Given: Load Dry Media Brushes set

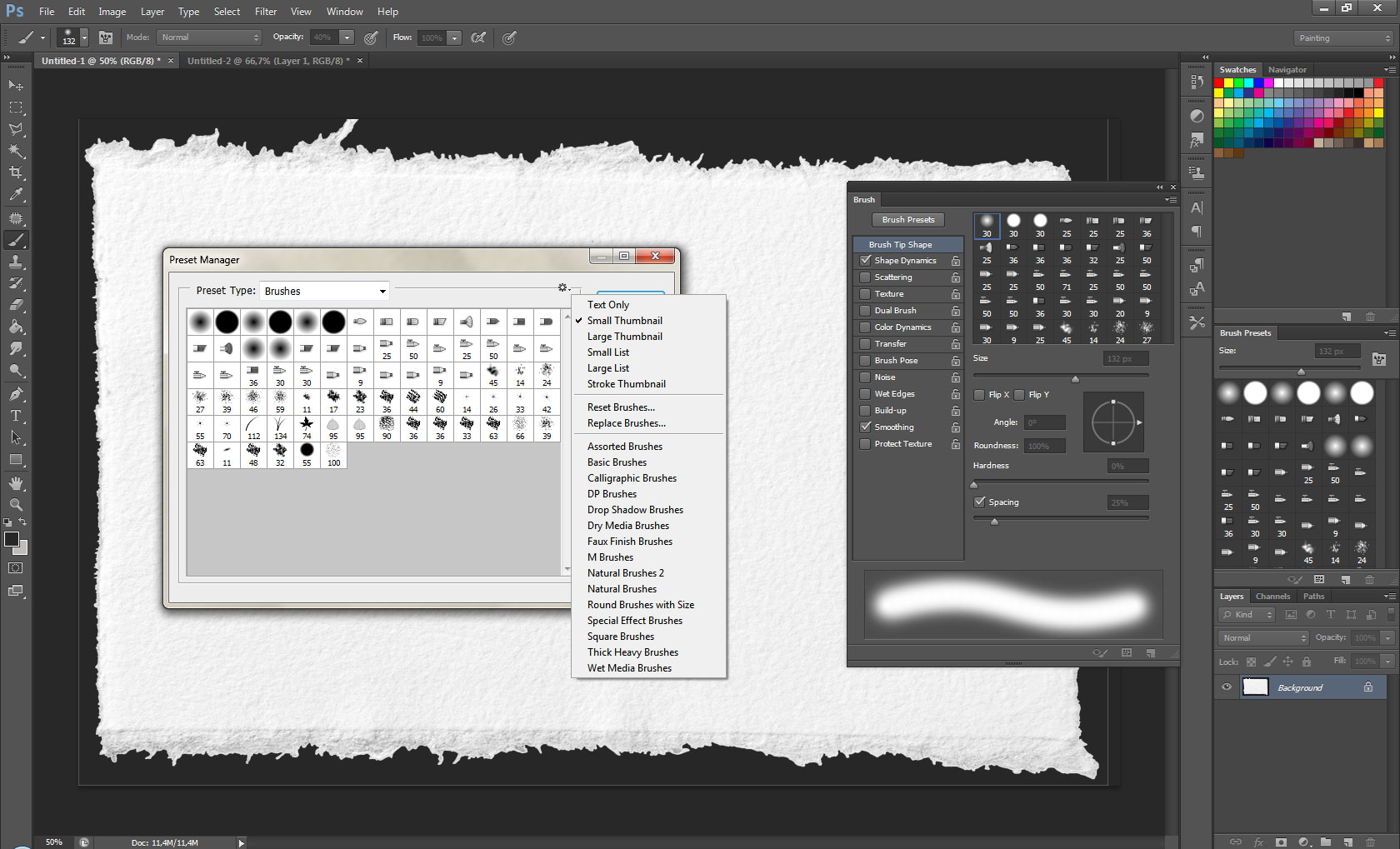Looking at the screenshot, I should (x=628, y=526).
